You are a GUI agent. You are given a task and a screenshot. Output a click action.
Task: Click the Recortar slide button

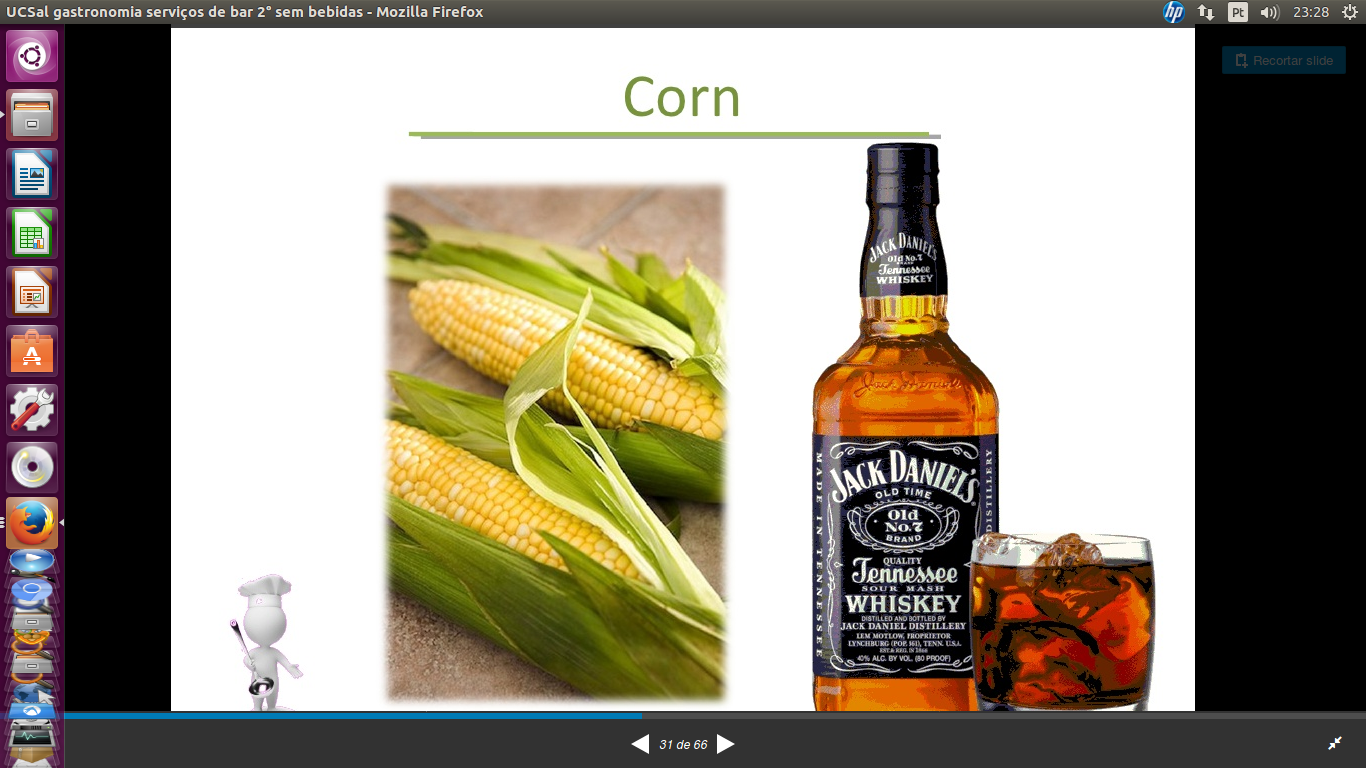1283,60
